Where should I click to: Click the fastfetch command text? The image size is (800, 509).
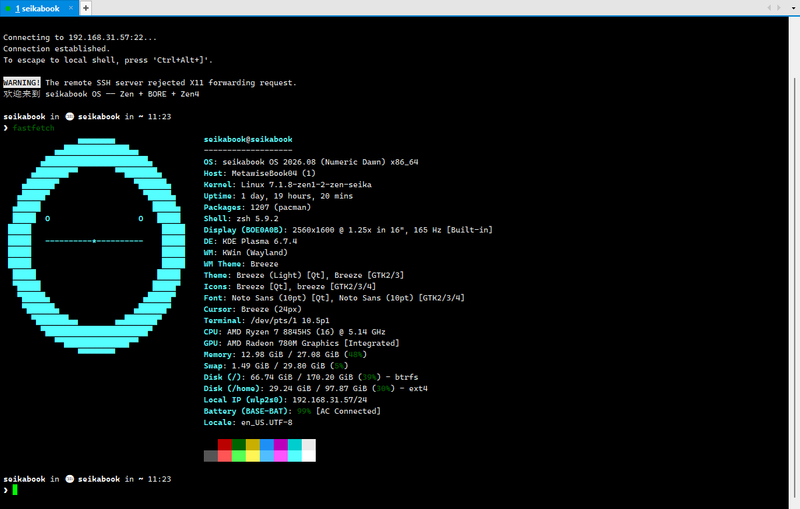(33, 128)
